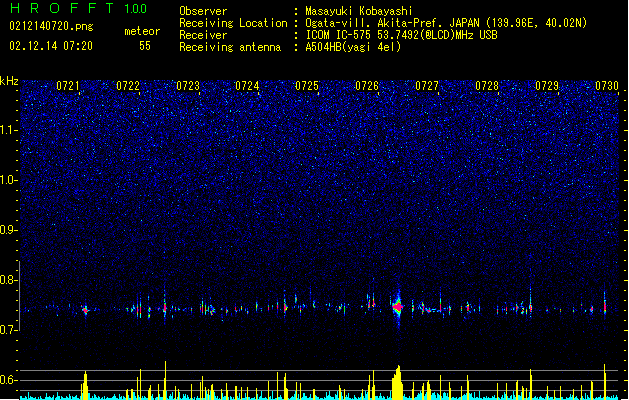Click the 0.7 kHz frequency label
The image size is (629, 400).
[x=8, y=330]
